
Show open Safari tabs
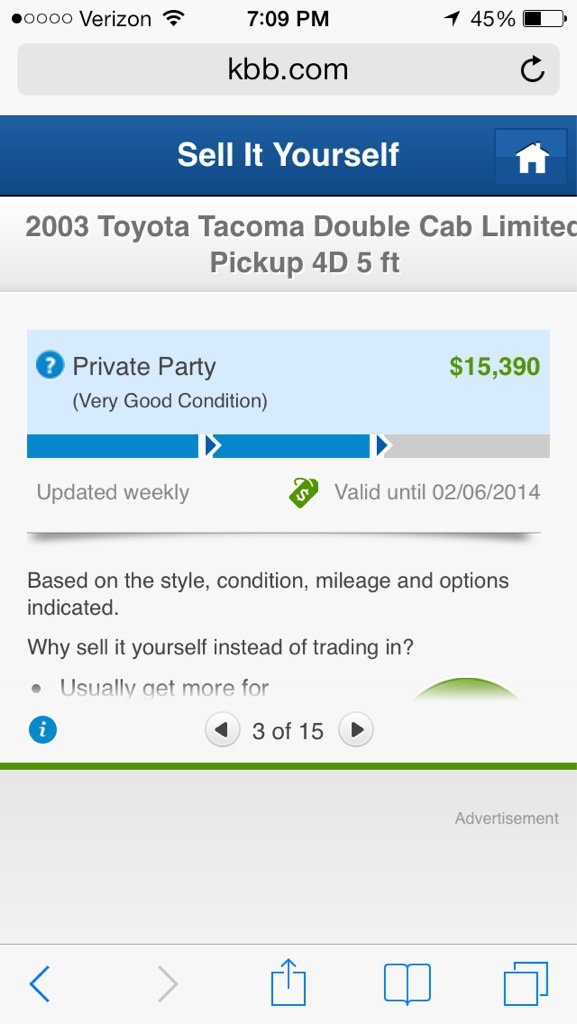point(526,984)
